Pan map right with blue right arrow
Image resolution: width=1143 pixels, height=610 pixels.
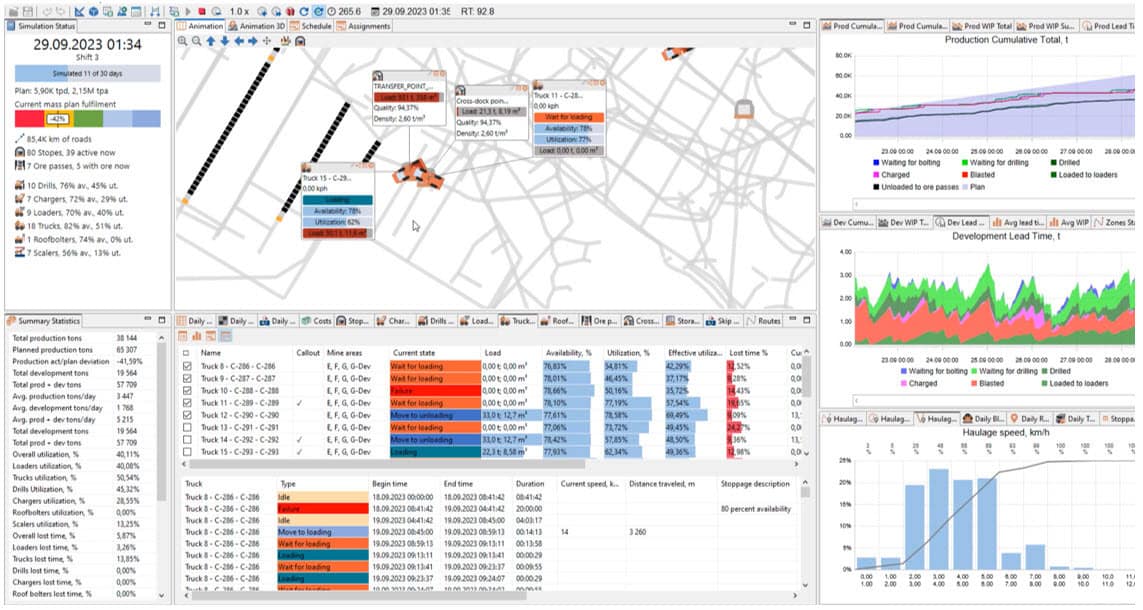pyautogui.click(x=253, y=41)
